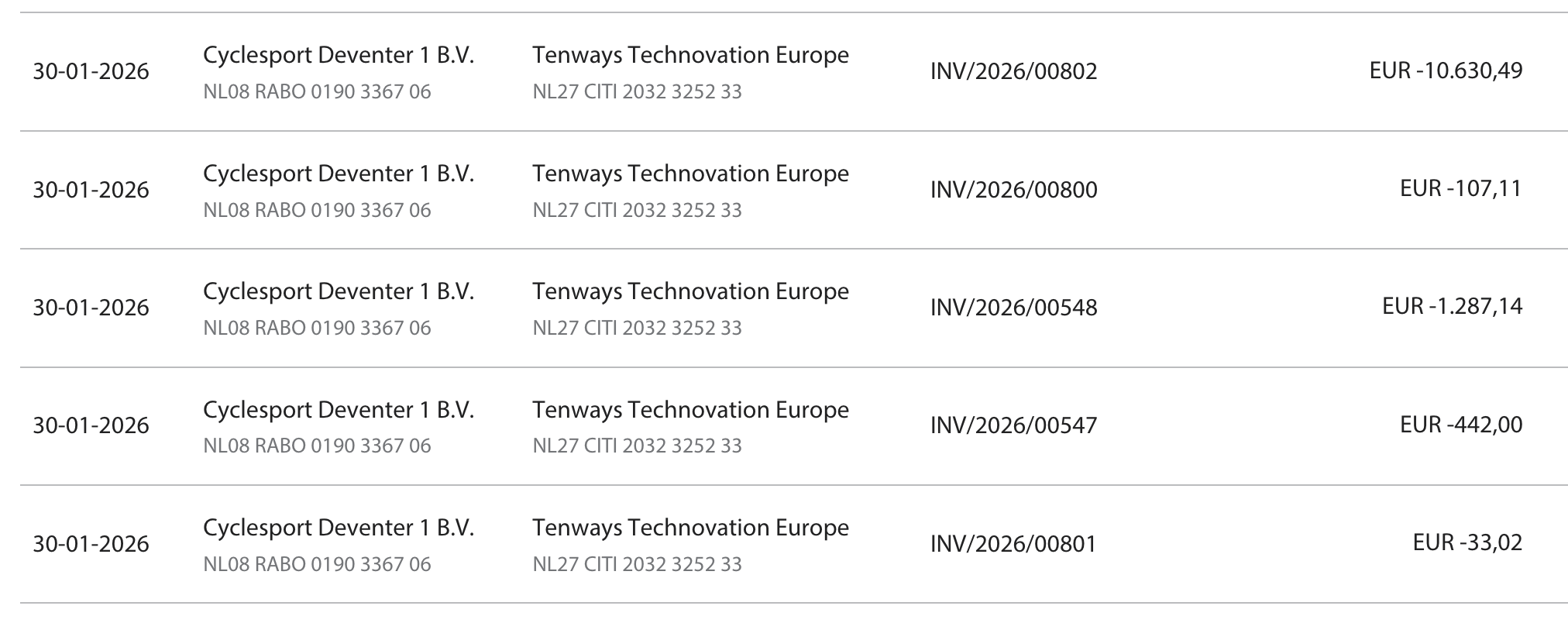Click Tenways Technovation Europe in the INV/2026/00547 row

(690, 410)
